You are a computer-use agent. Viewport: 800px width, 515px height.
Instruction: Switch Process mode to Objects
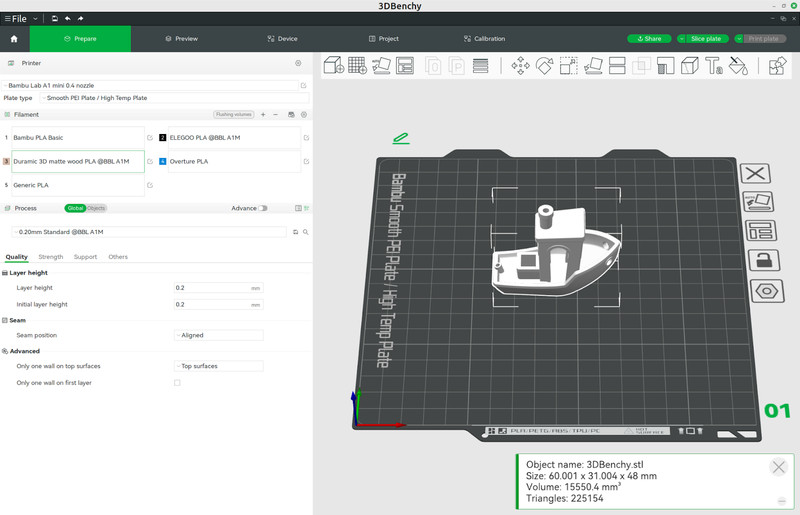pos(96,208)
